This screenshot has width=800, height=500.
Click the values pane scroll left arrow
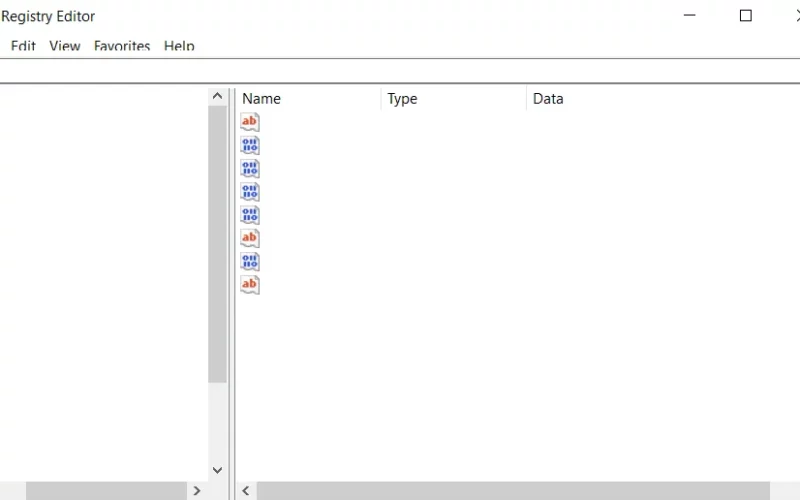246,491
